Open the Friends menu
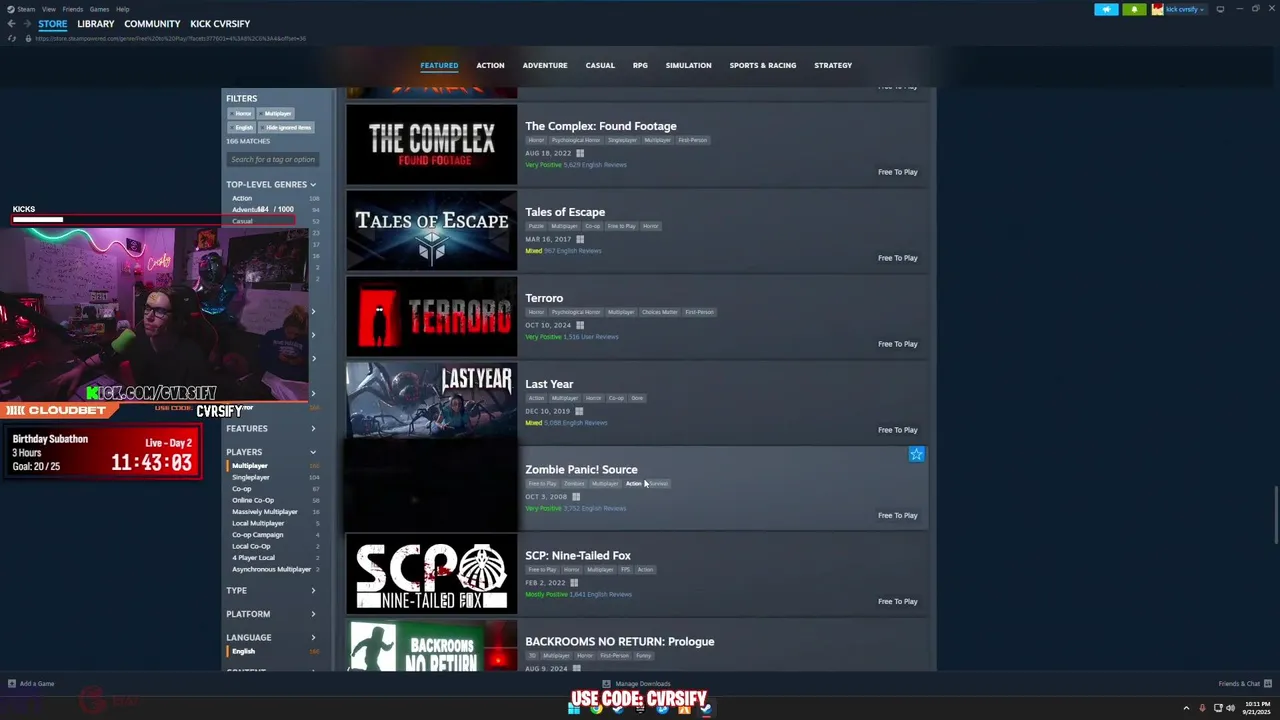Screen dimensions: 1280x720 click(72, 9)
